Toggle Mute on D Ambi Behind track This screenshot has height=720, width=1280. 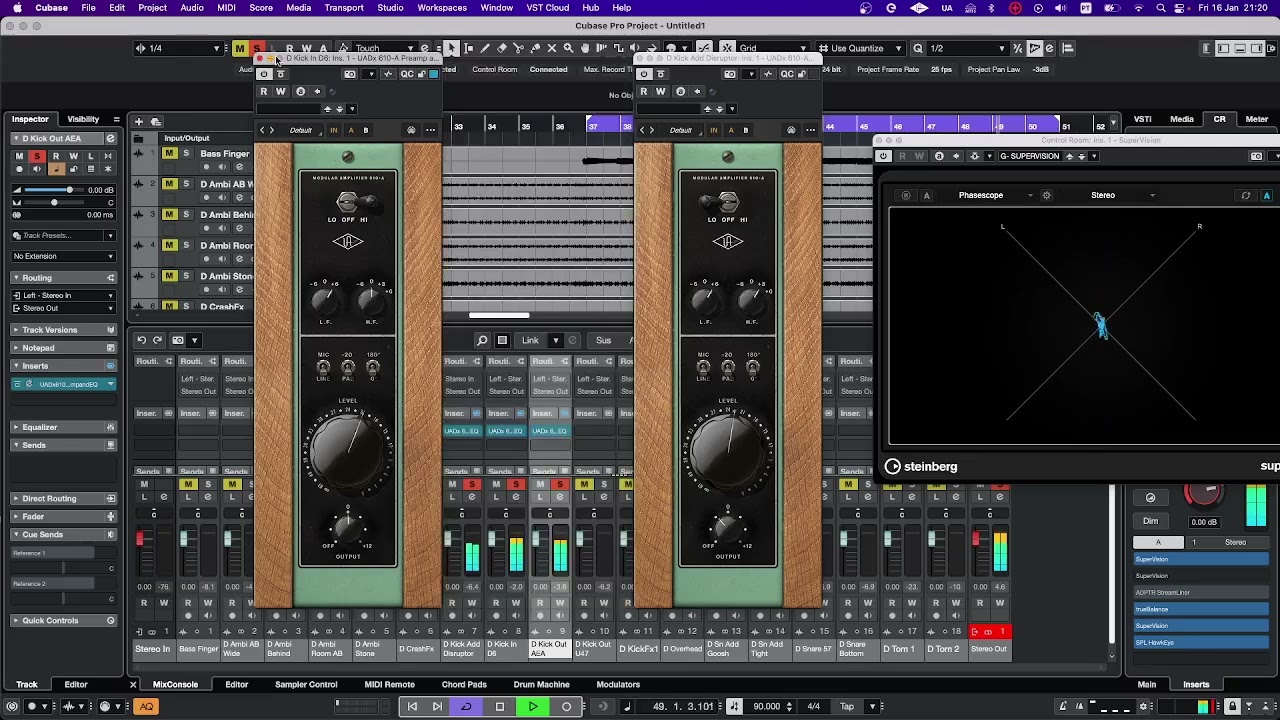pyautogui.click(x=169, y=215)
